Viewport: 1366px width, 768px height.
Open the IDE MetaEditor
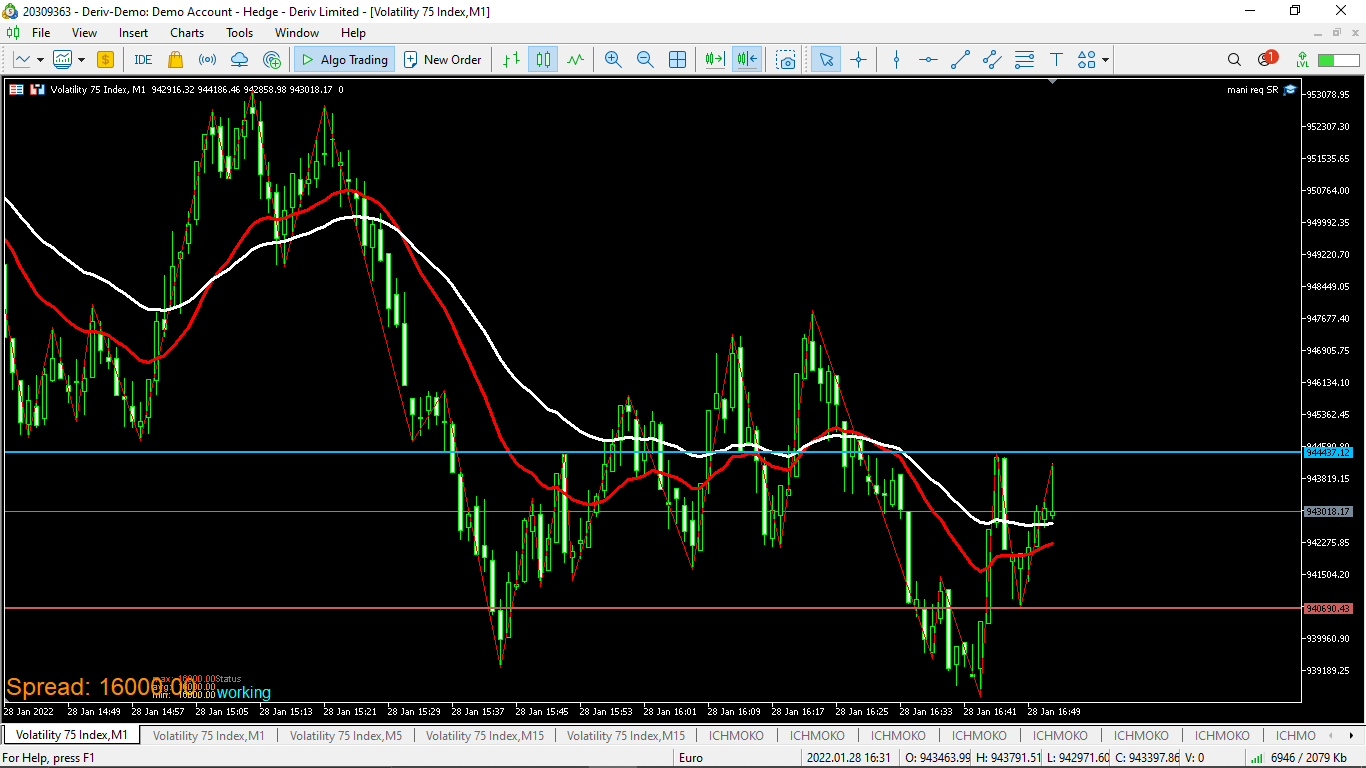coord(143,60)
